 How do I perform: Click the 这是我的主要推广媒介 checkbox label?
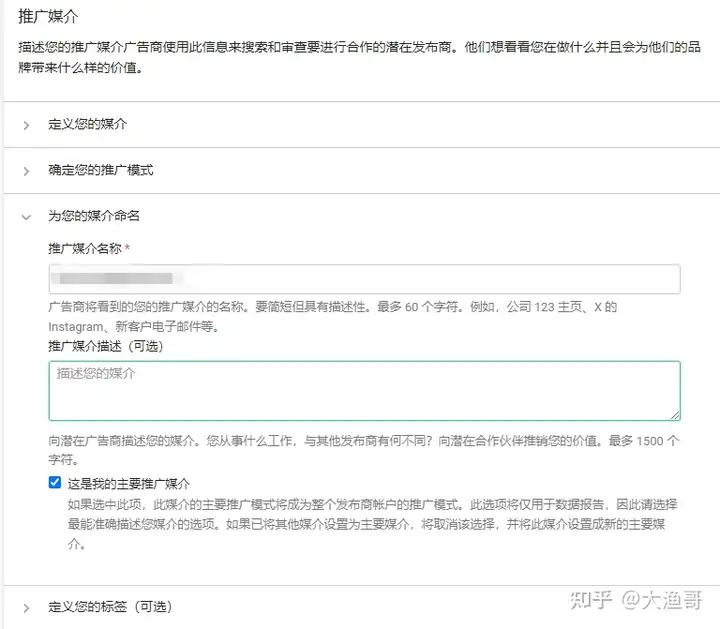pos(129,483)
